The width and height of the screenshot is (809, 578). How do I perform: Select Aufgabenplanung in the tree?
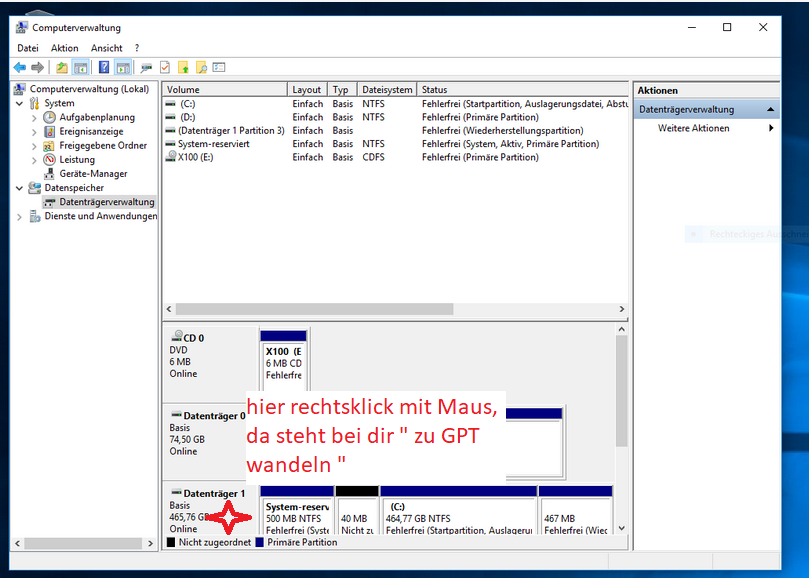click(97, 117)
